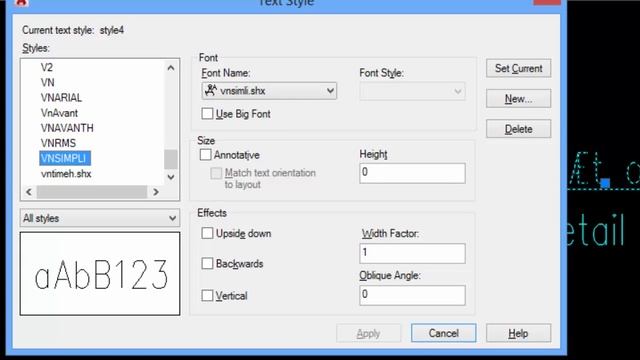This screenshot has width=640, height=360.
Task: Click the aAbB123 font preview box
Action: click(x=100, y=274)
